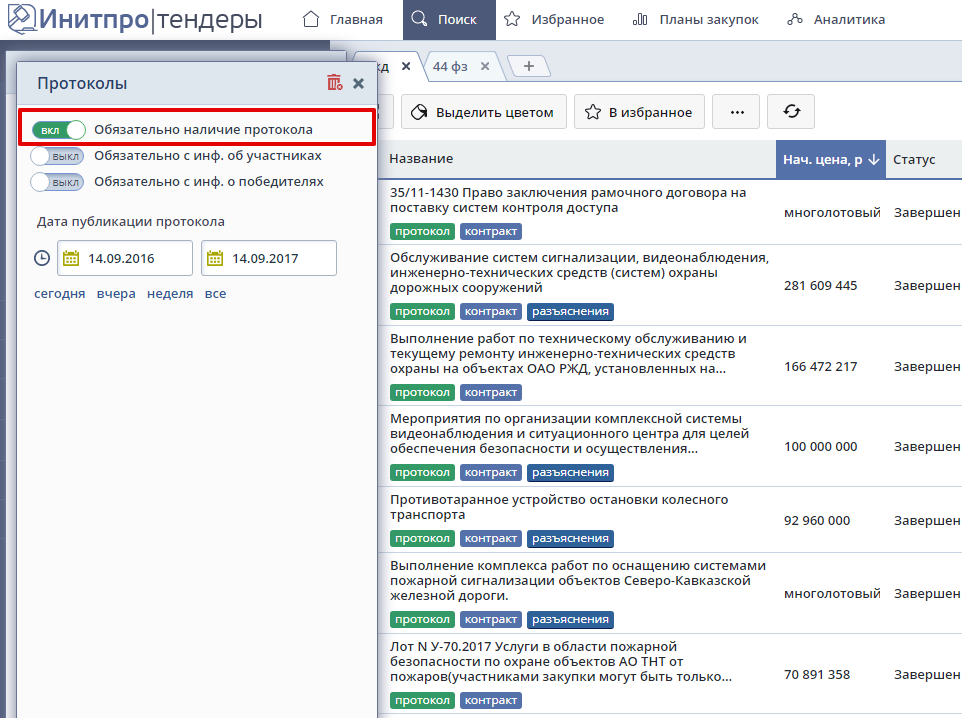Enable 'Обязательно с инф. об участниках' toggle
This screenshot has width=962, height=718.
point(58,156)
